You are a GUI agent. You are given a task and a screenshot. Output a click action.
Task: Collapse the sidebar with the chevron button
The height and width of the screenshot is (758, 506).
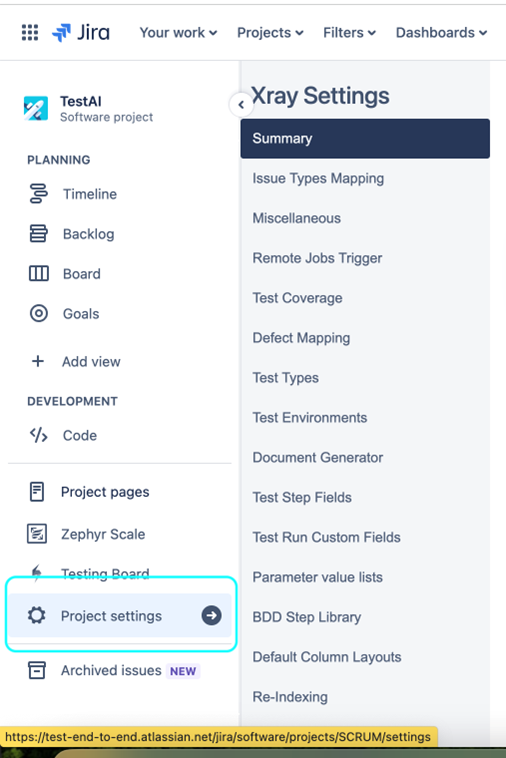tap(241, 104)
